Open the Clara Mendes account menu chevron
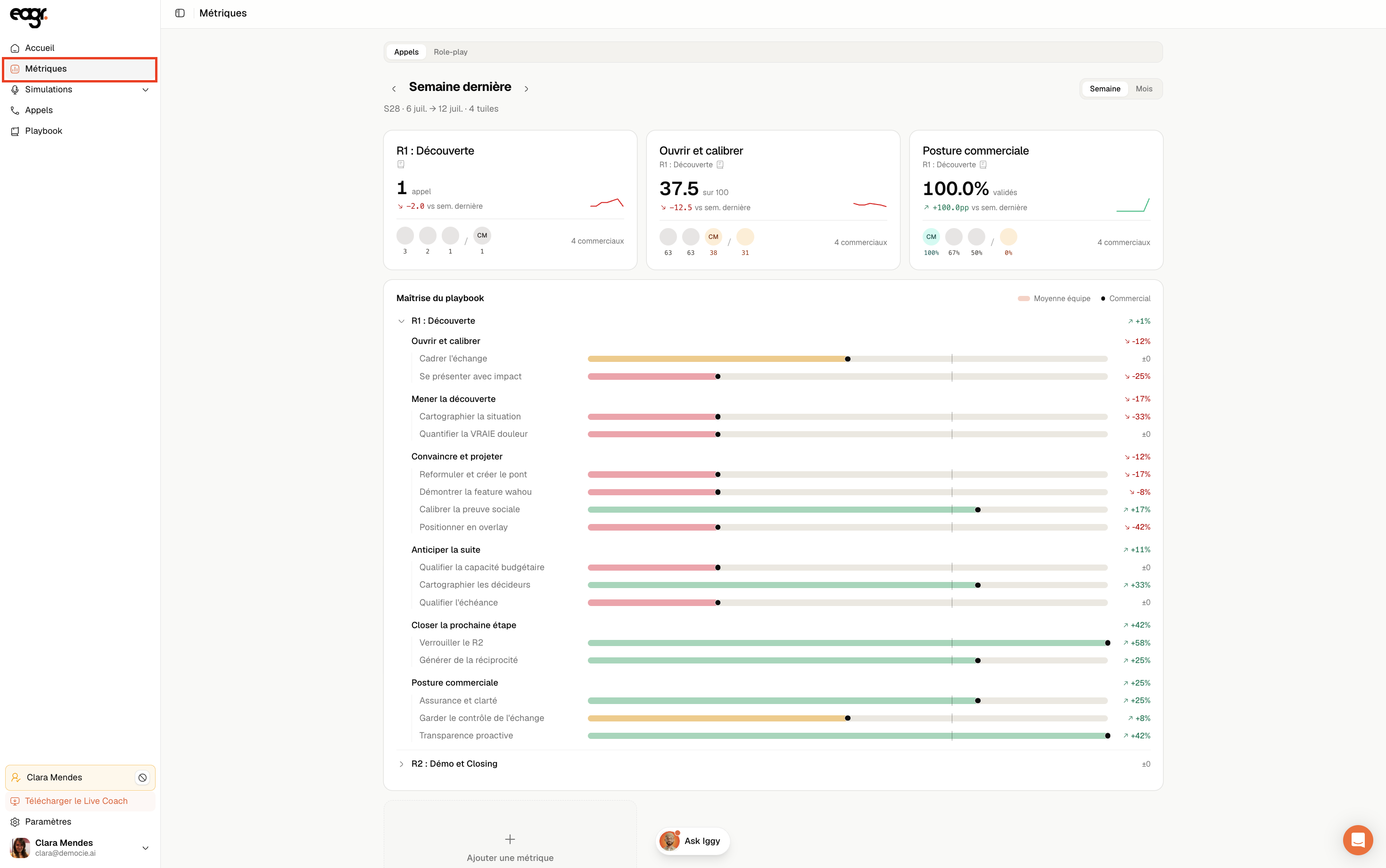The width and height of the screenshot is (1386, 868). [145, 848]
